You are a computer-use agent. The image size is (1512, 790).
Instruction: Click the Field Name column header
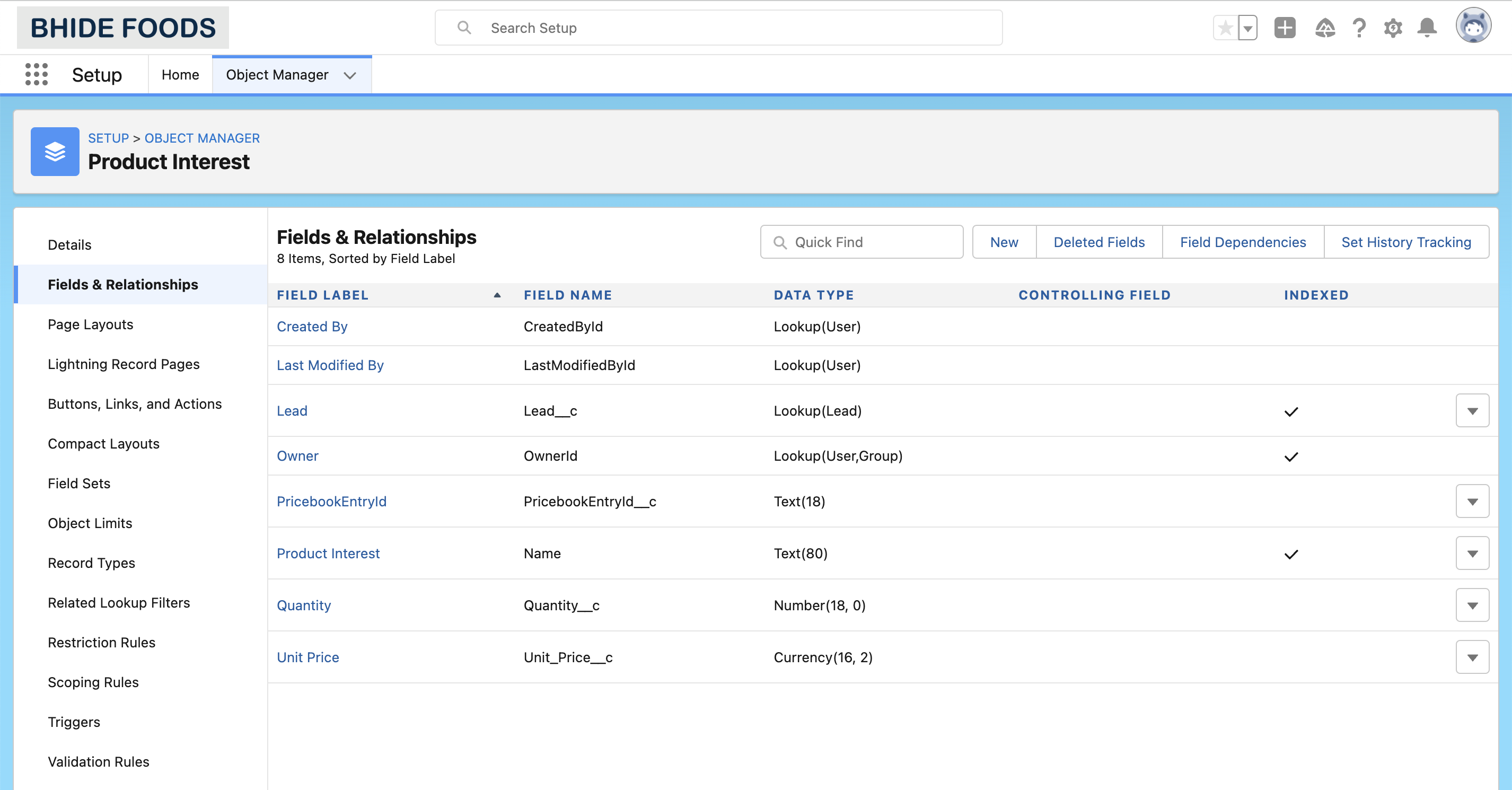pos(568,295)
